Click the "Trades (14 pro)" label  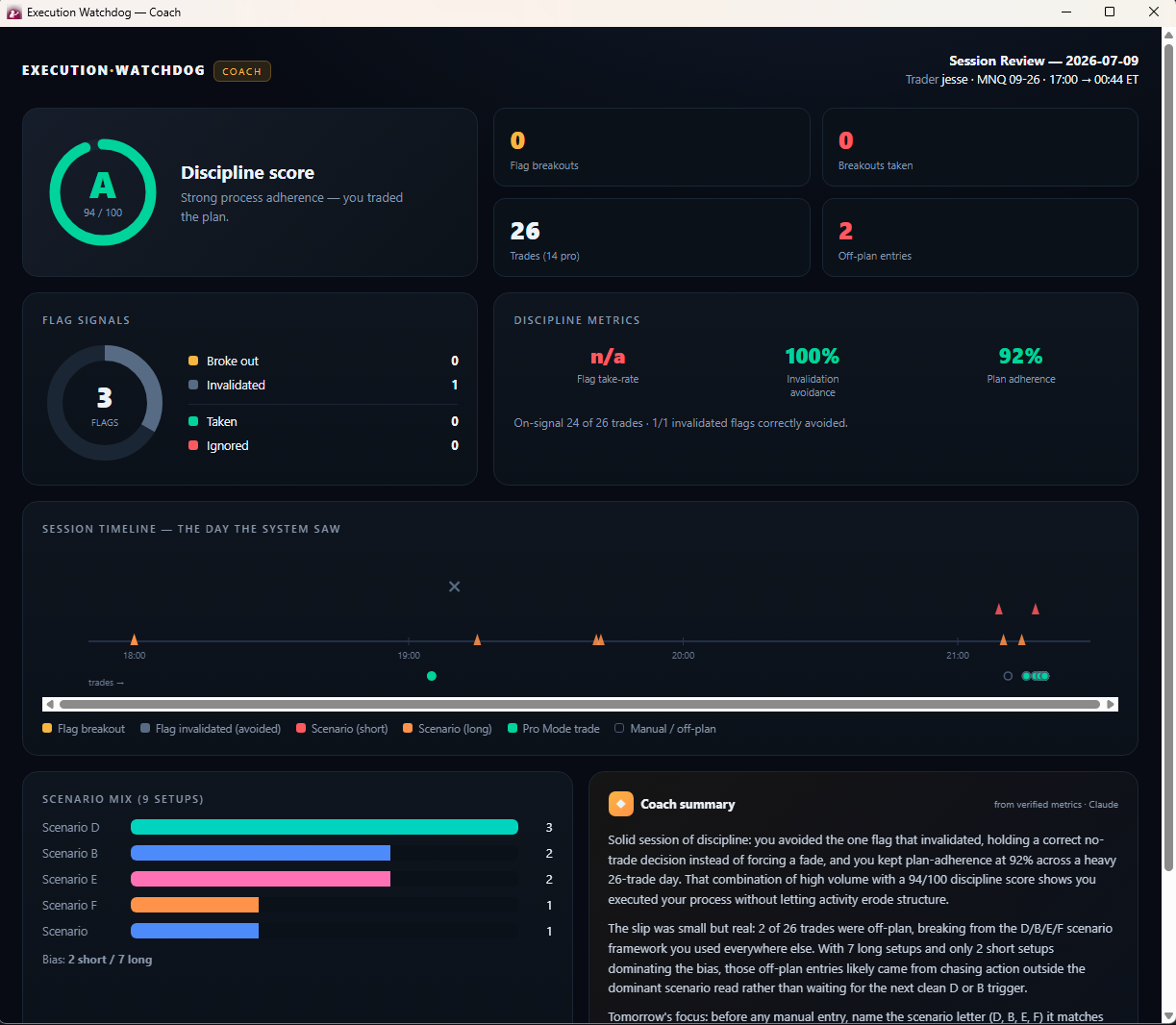point(544,256)
